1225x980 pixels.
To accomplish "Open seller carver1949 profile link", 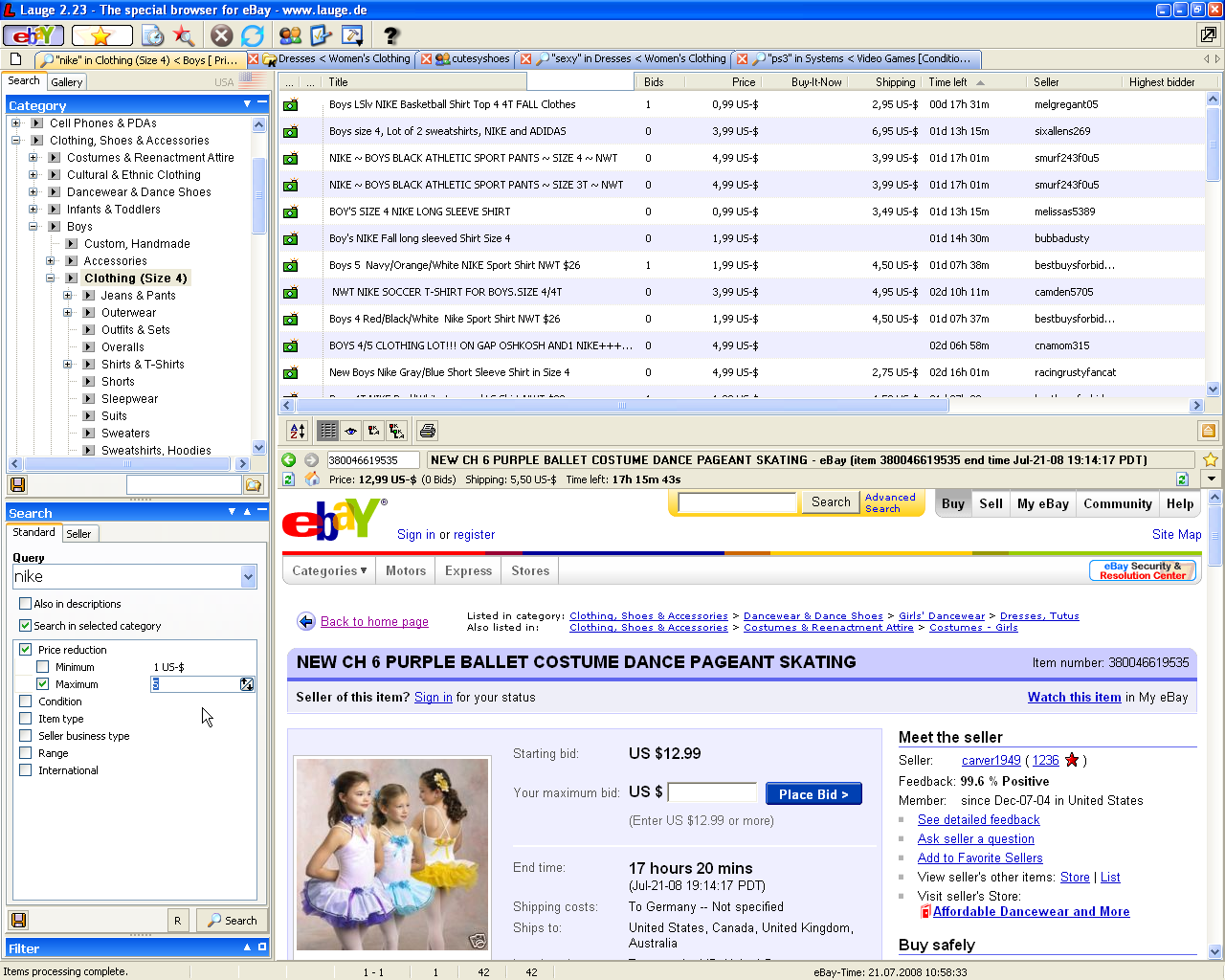I will click(991, 761).
